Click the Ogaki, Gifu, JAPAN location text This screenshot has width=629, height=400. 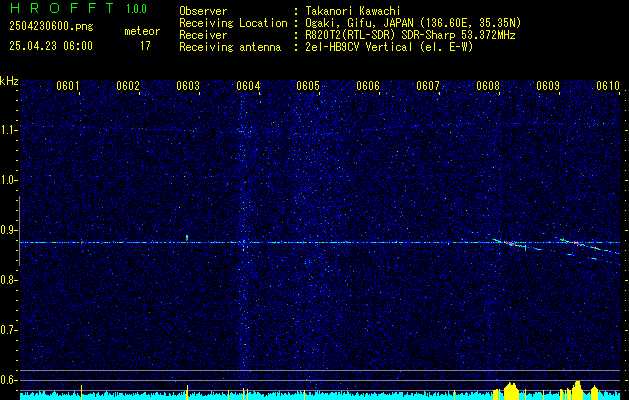pos(413,23)
